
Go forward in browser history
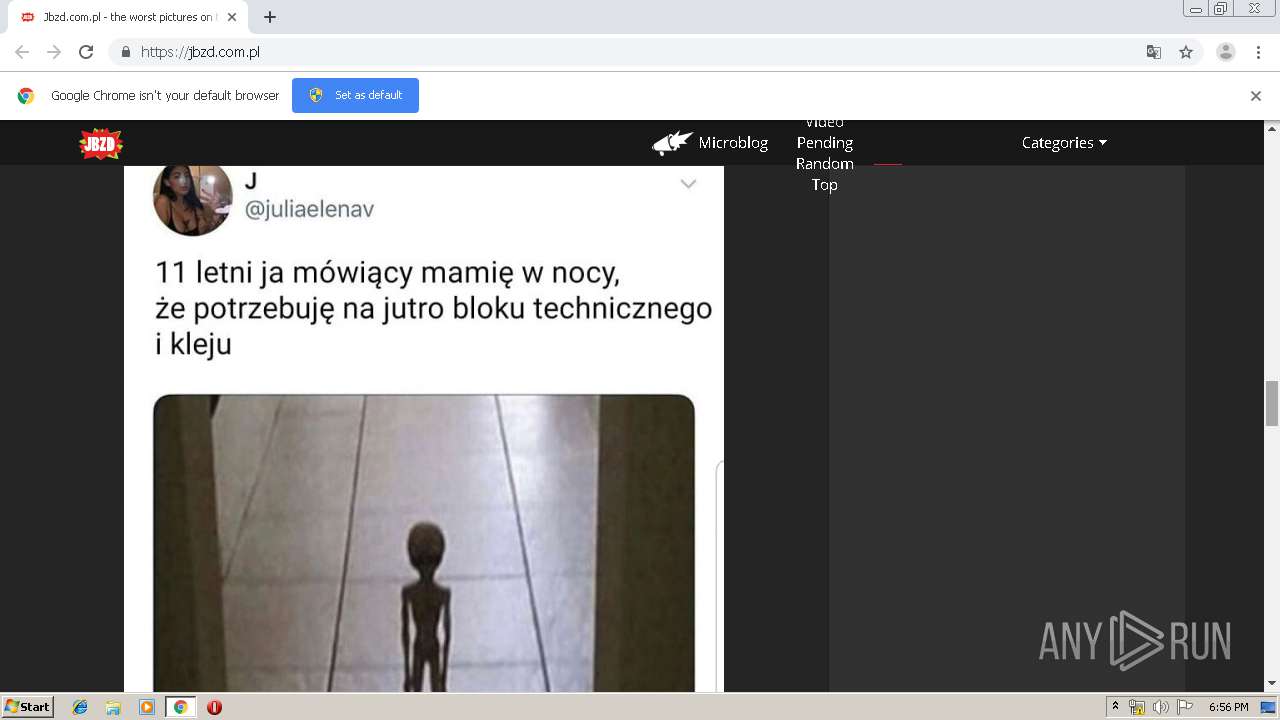tap(54, 52)
